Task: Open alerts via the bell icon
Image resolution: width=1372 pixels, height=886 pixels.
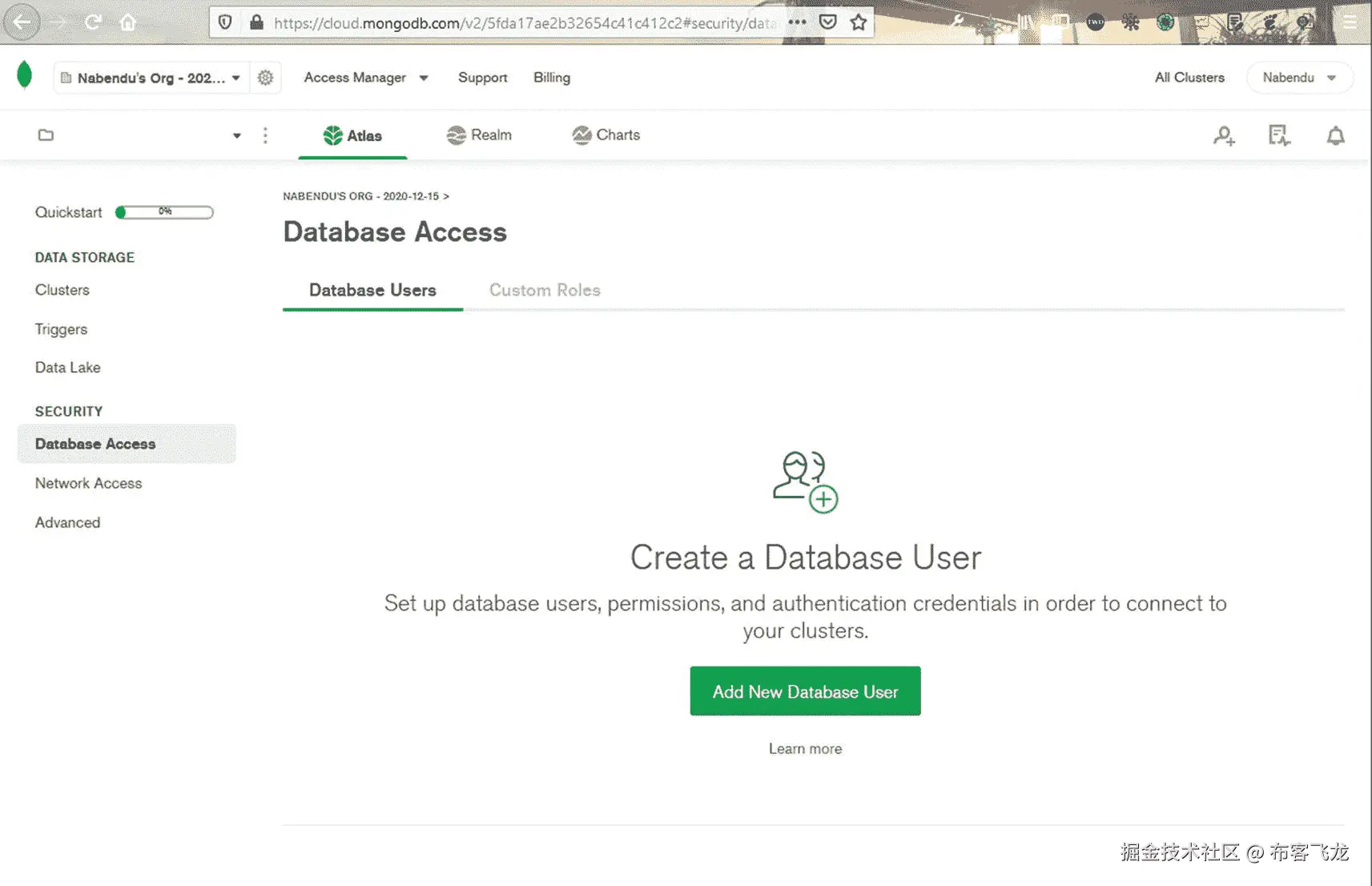Action: [1335, 135]
